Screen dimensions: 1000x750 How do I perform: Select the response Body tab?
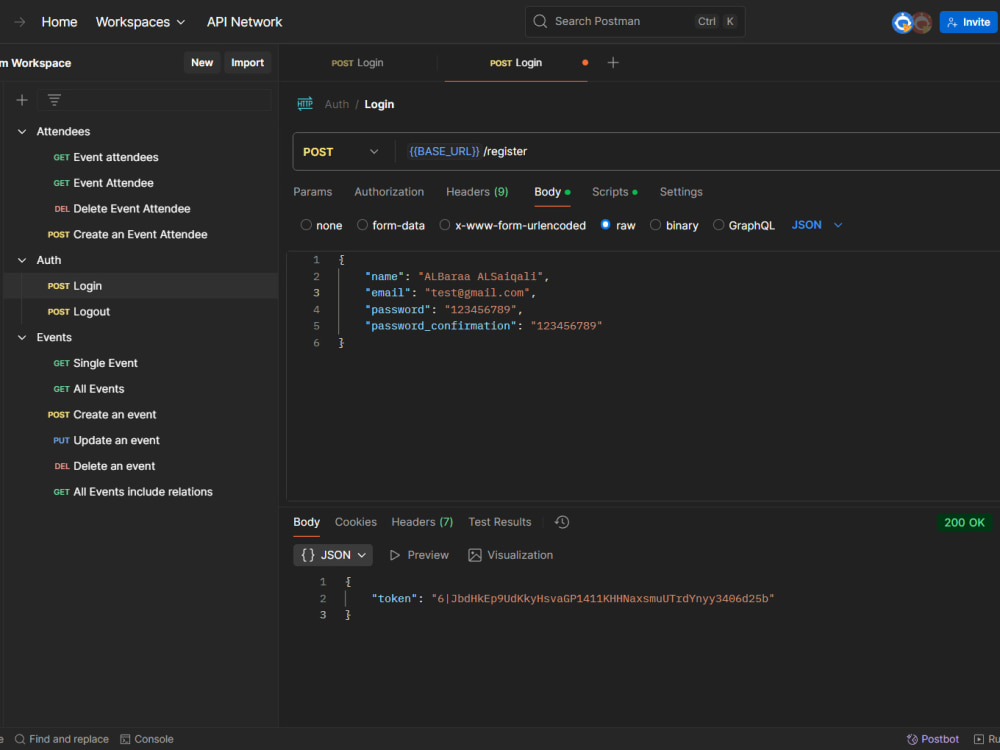click(306, 522)
